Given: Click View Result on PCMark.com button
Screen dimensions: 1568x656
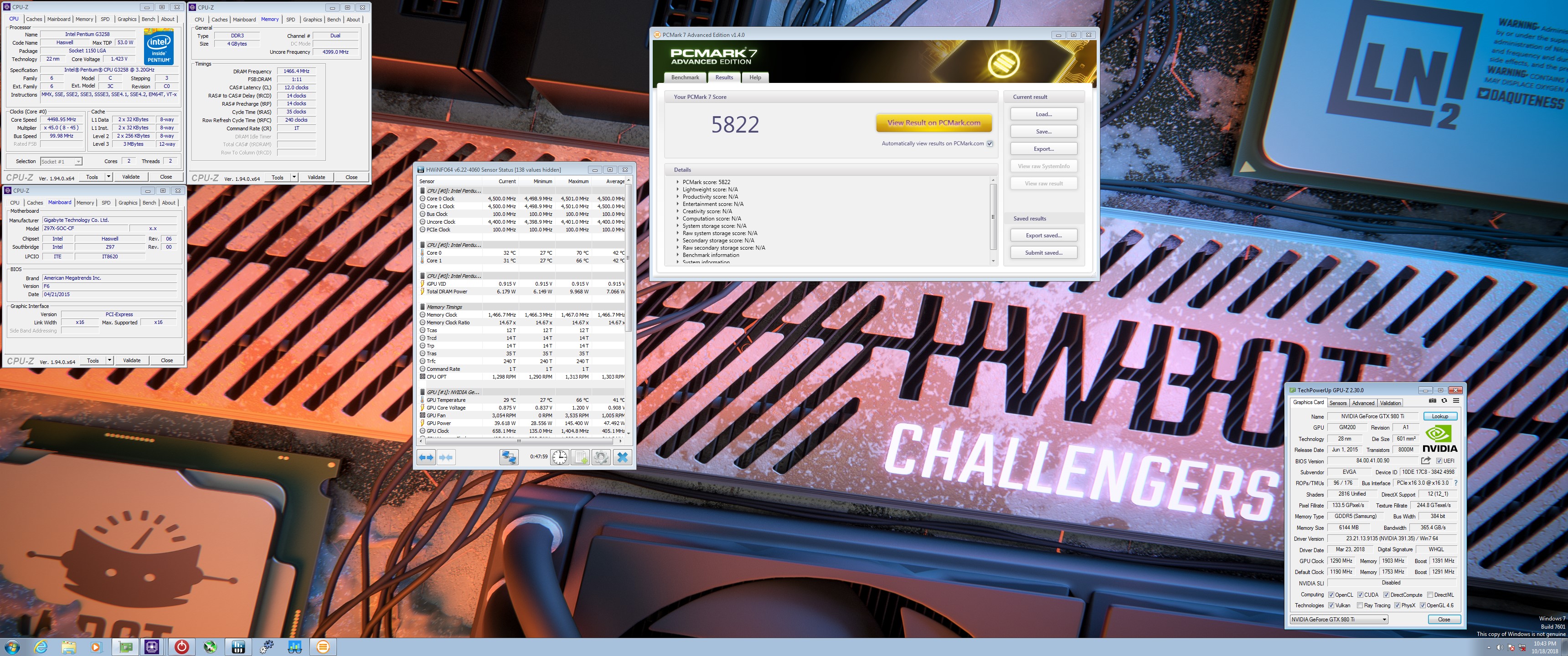Looking at the screenshot, I should [934, 122].
